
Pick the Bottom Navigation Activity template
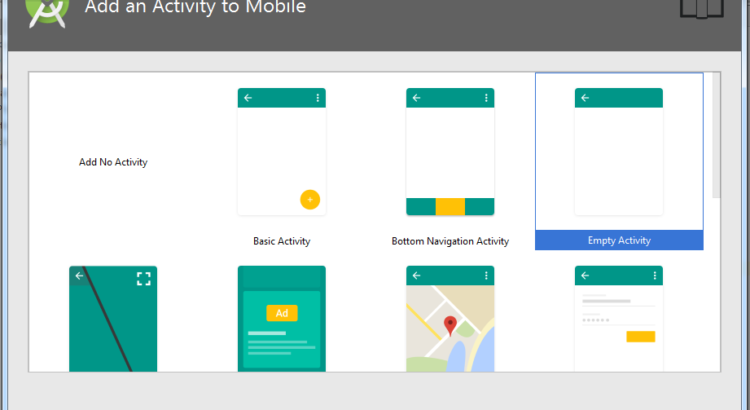click(450, 152)
